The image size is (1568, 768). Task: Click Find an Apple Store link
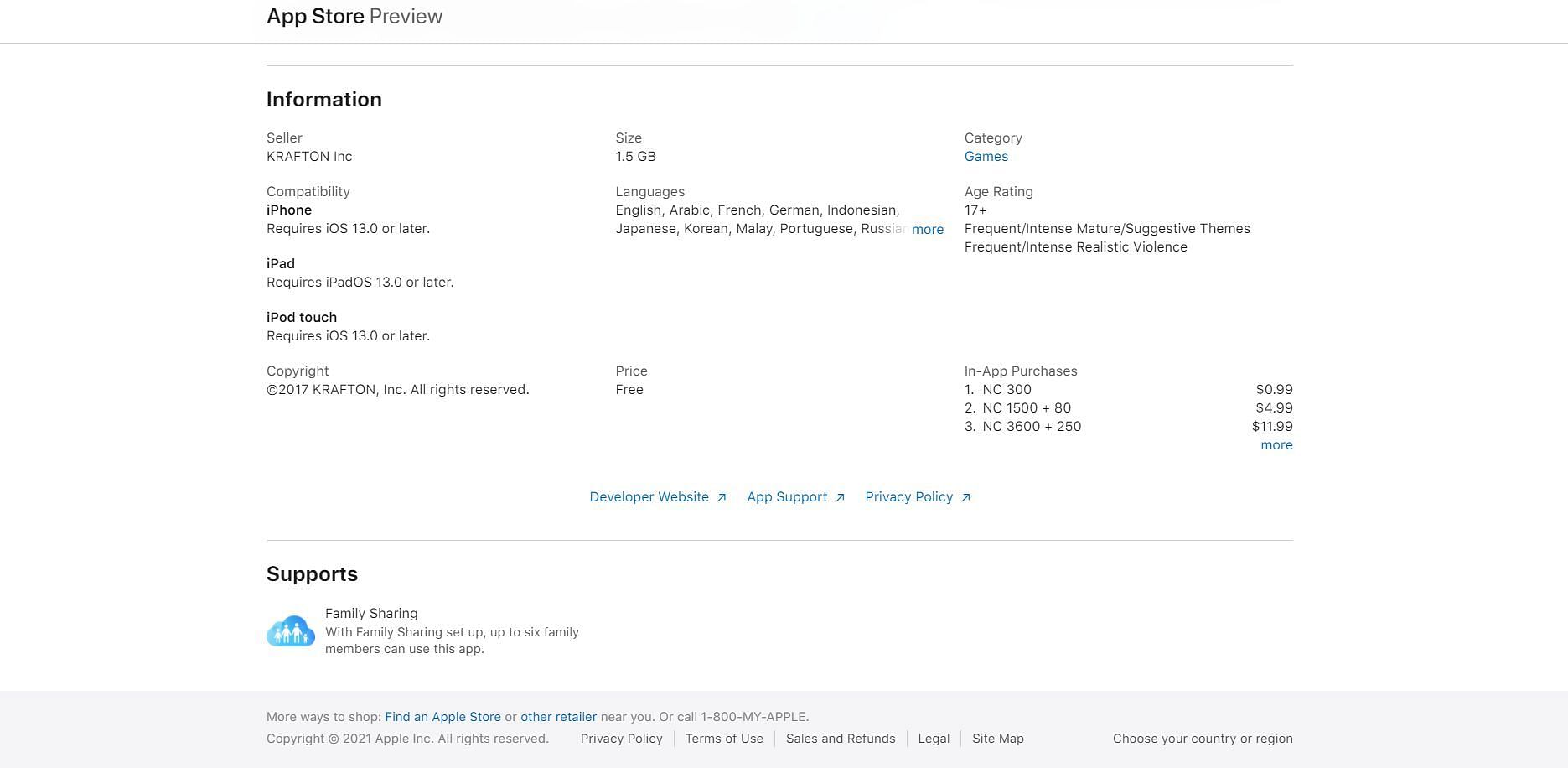(x=442, y=717)
